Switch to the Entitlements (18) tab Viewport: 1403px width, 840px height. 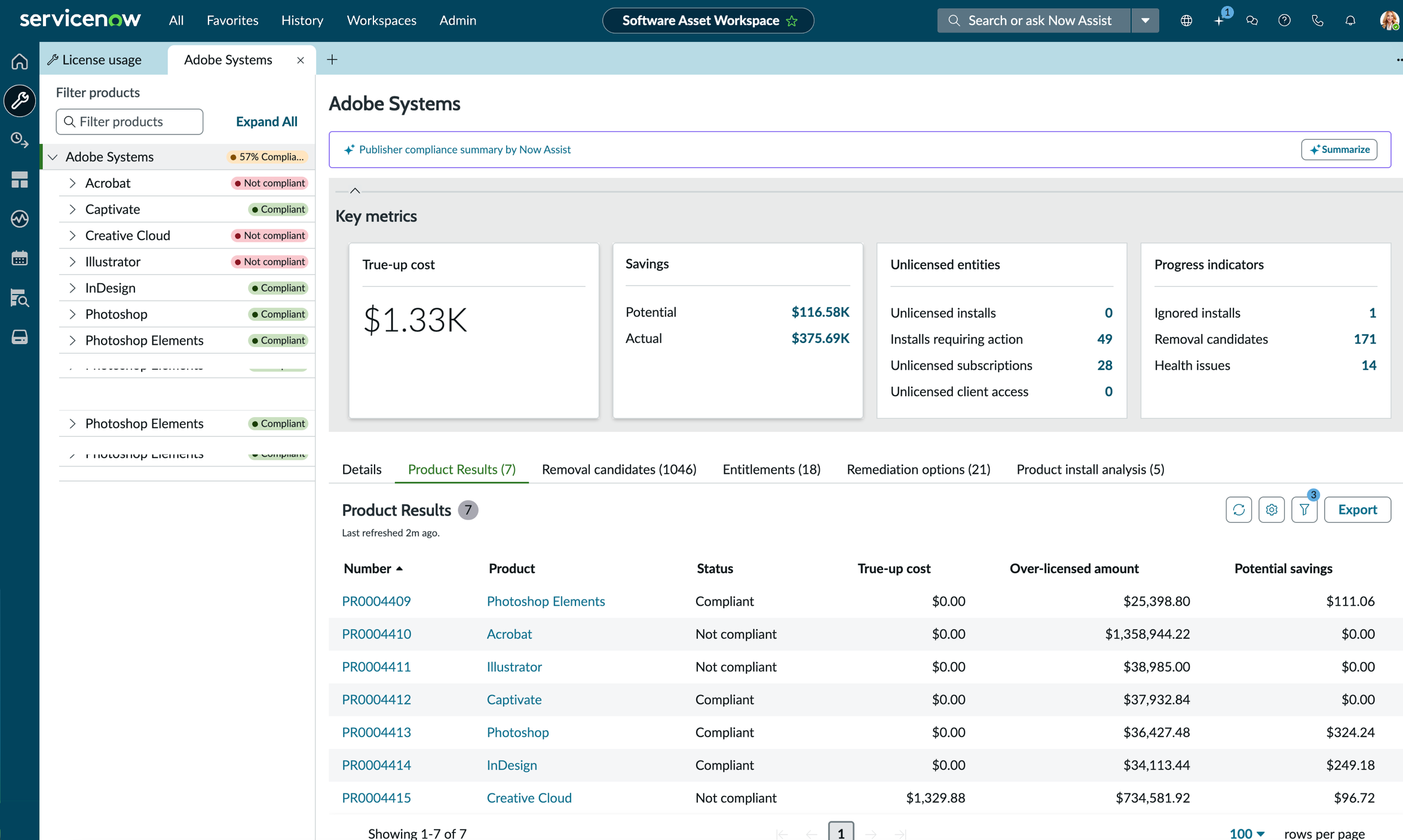point(771,469)
